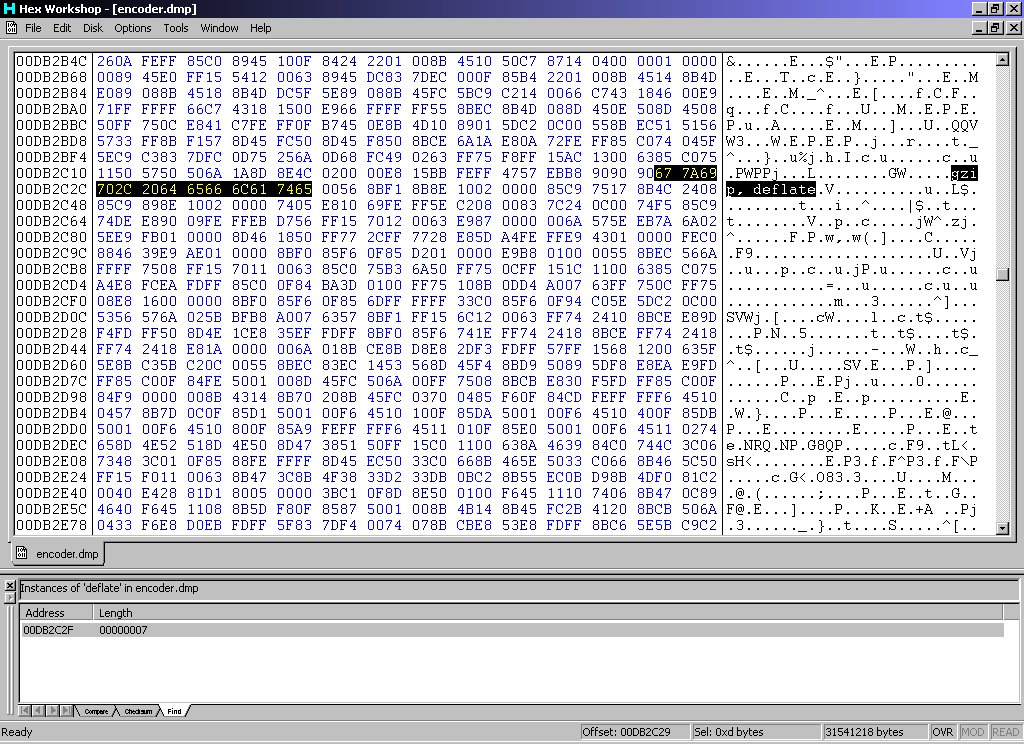
Task: Close the Find results panel
Action: pyautogui.click(x=10, y=585)
